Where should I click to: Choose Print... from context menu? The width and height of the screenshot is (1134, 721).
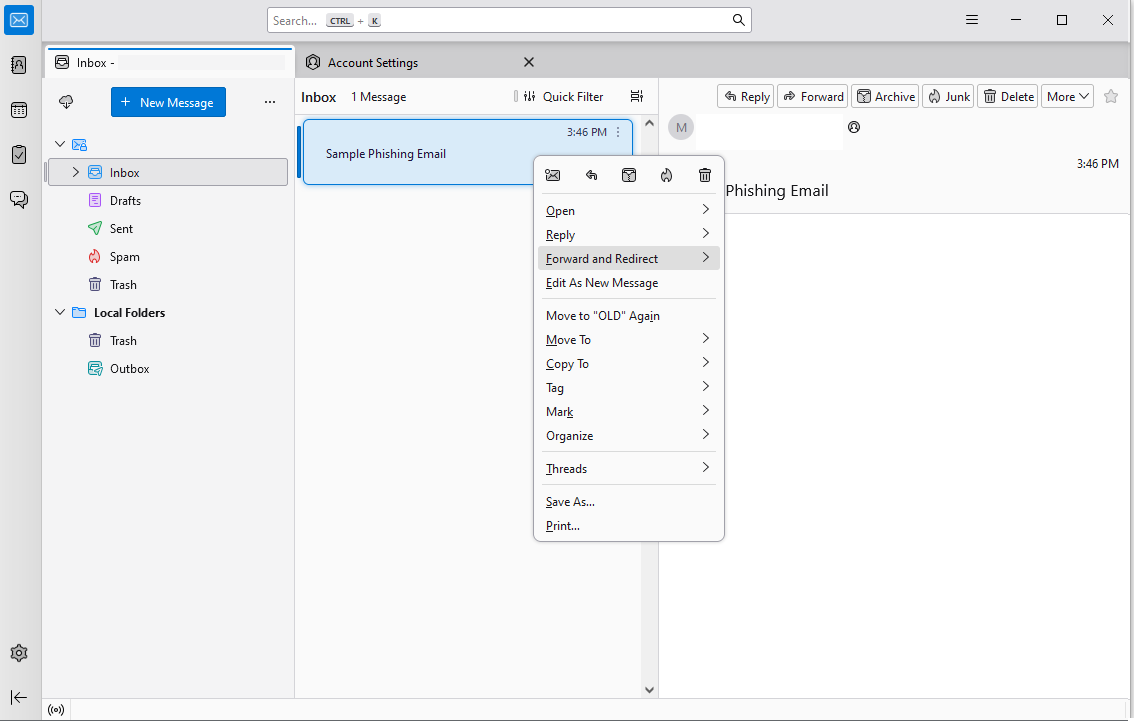point(628,525)
